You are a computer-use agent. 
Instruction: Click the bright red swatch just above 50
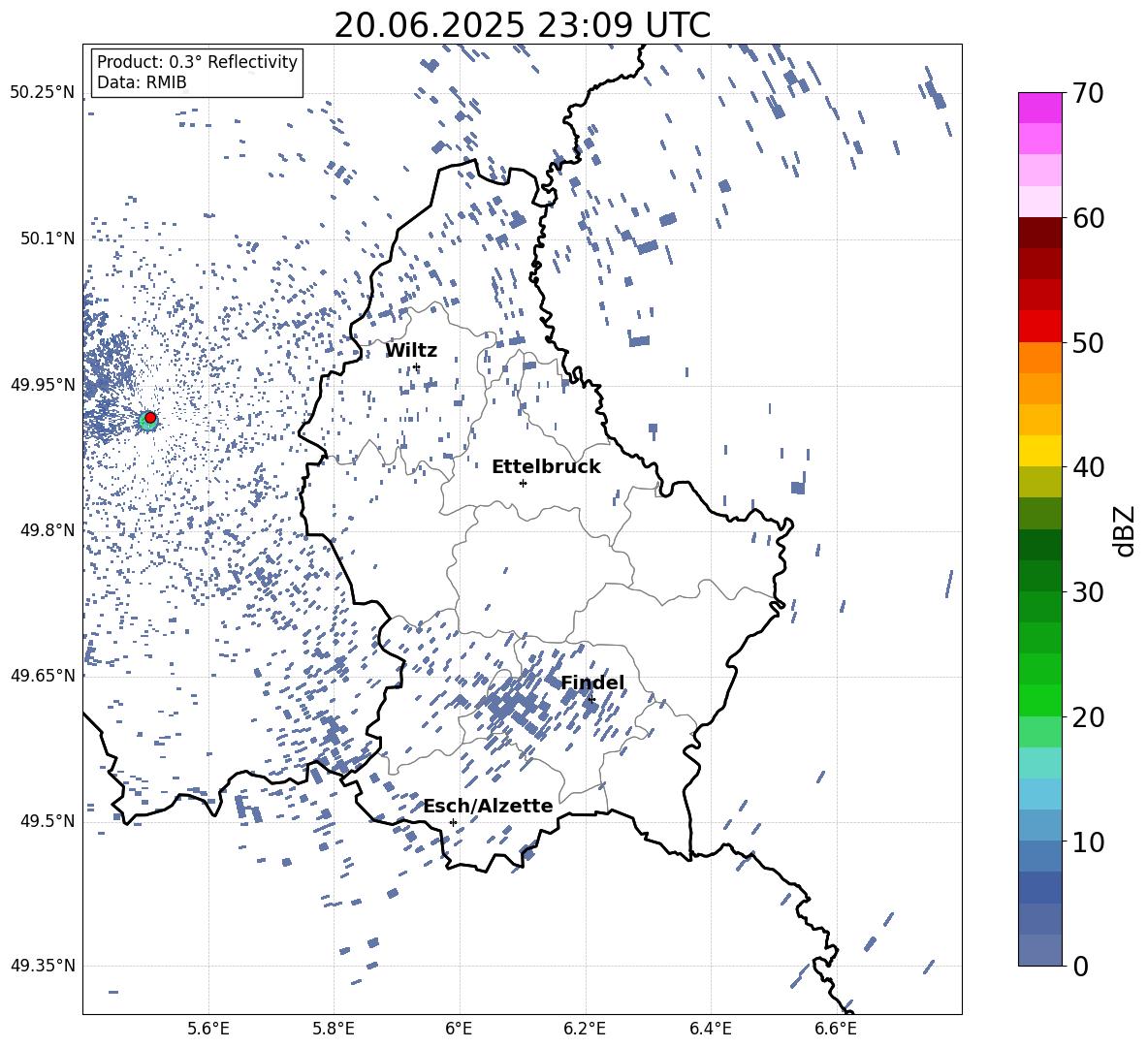coord(1040,327)
